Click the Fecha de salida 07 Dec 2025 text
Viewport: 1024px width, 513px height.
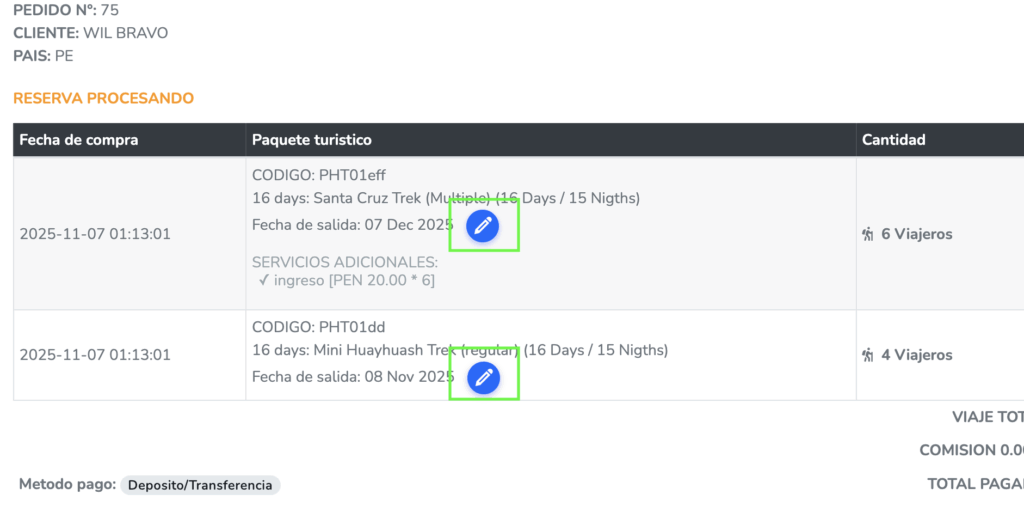click(353, 225)
